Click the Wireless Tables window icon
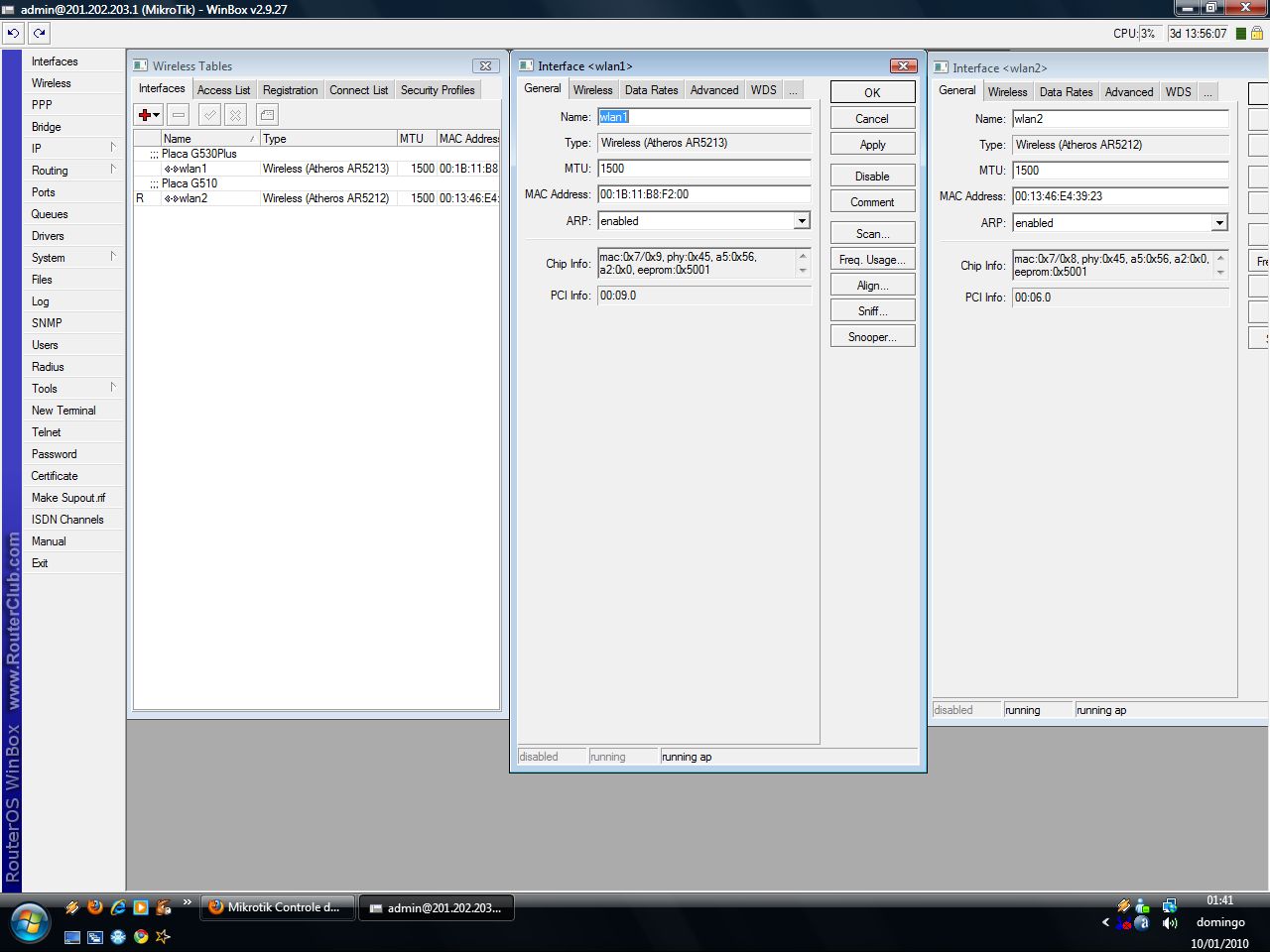Screen dimensions: 1270x952 pyautogui.click(x=140, y=65)
